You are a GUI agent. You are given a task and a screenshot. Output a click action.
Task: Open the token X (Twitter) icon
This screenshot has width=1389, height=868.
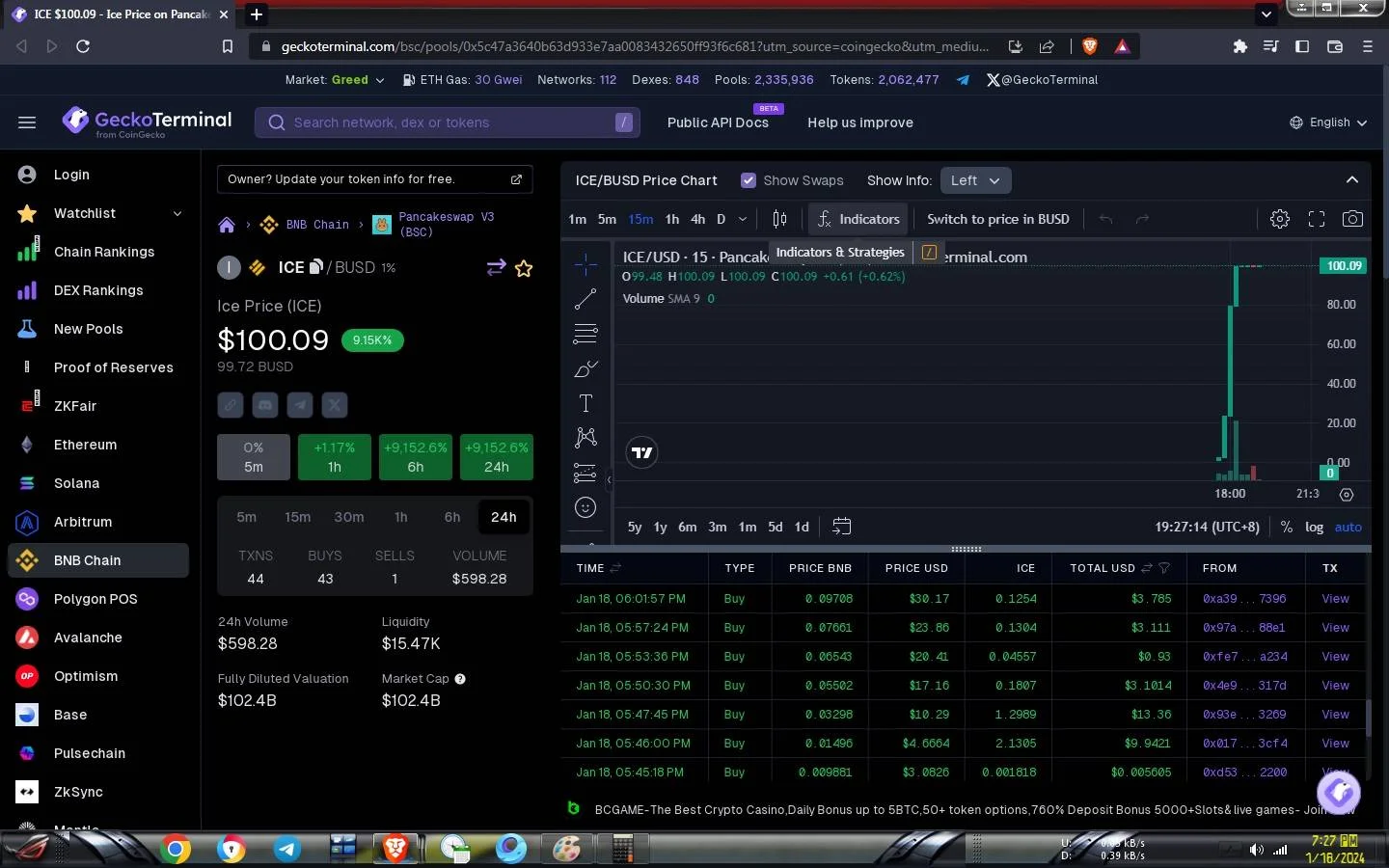335,405
